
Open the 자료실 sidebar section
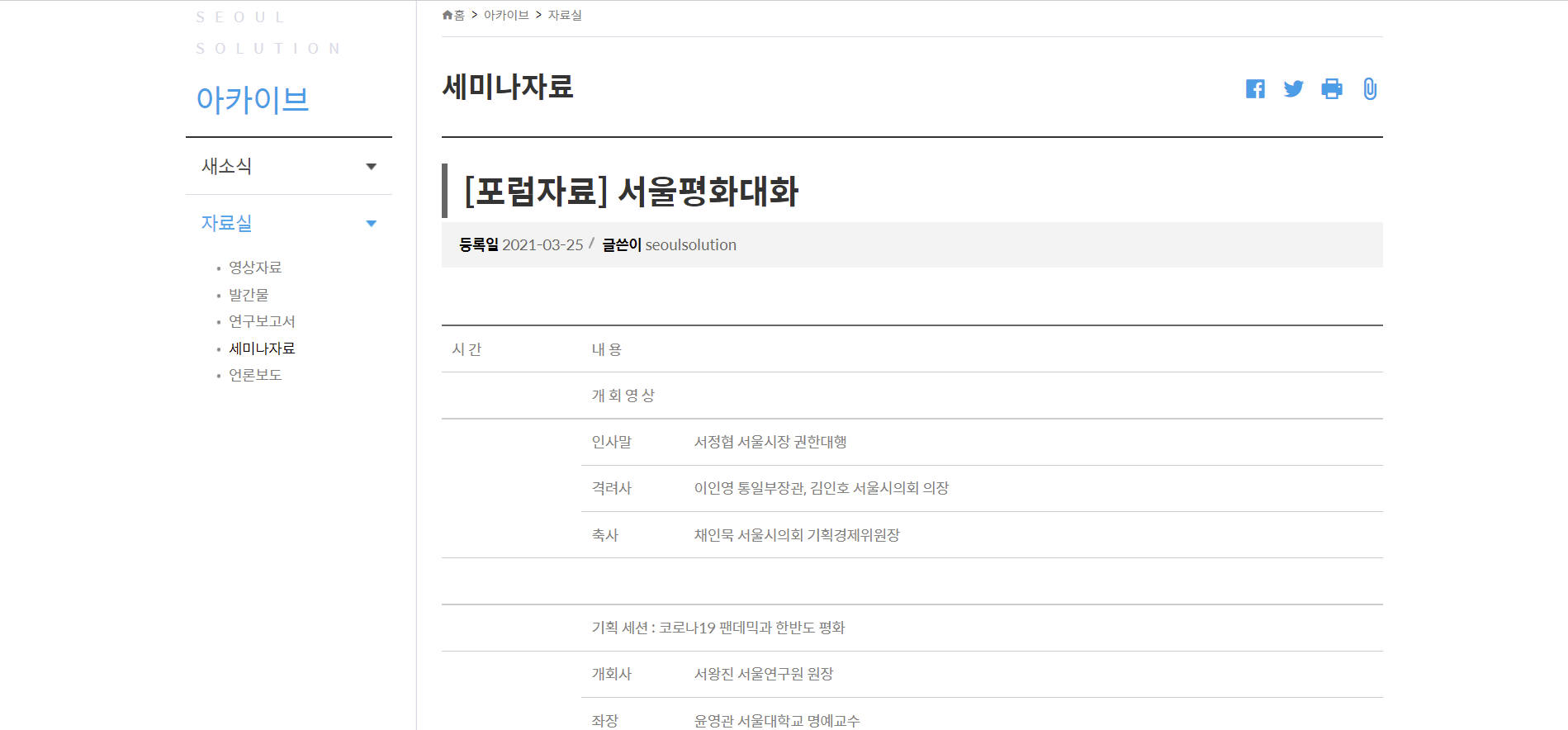227,223
